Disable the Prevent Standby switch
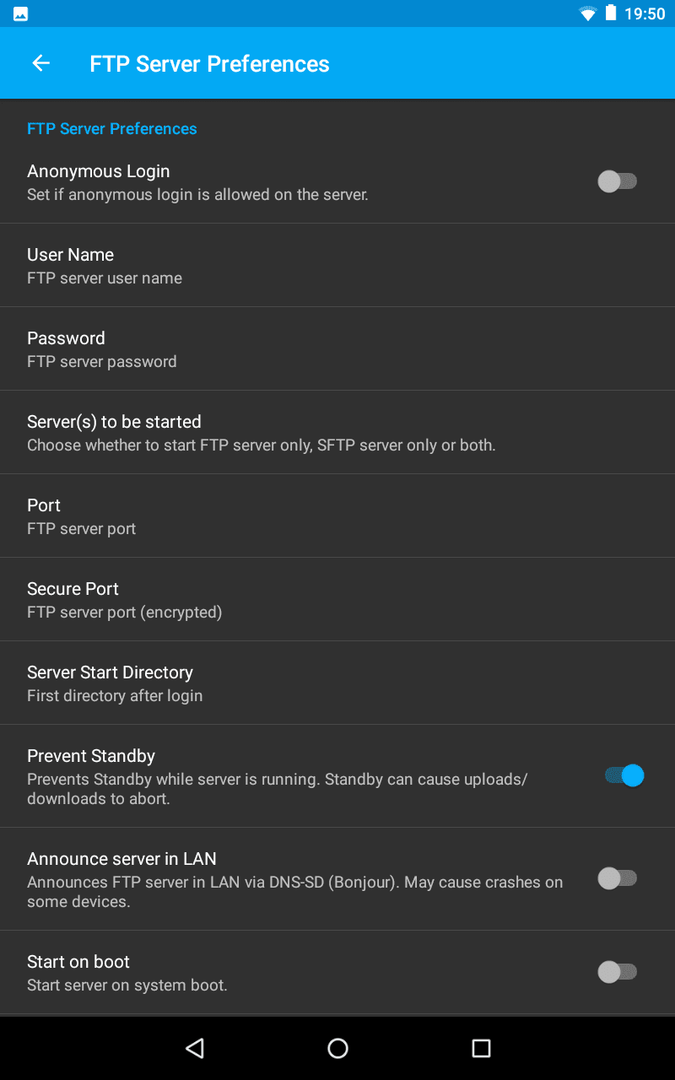The width and height of the screenshot is (675, 1080). point(624,775)
